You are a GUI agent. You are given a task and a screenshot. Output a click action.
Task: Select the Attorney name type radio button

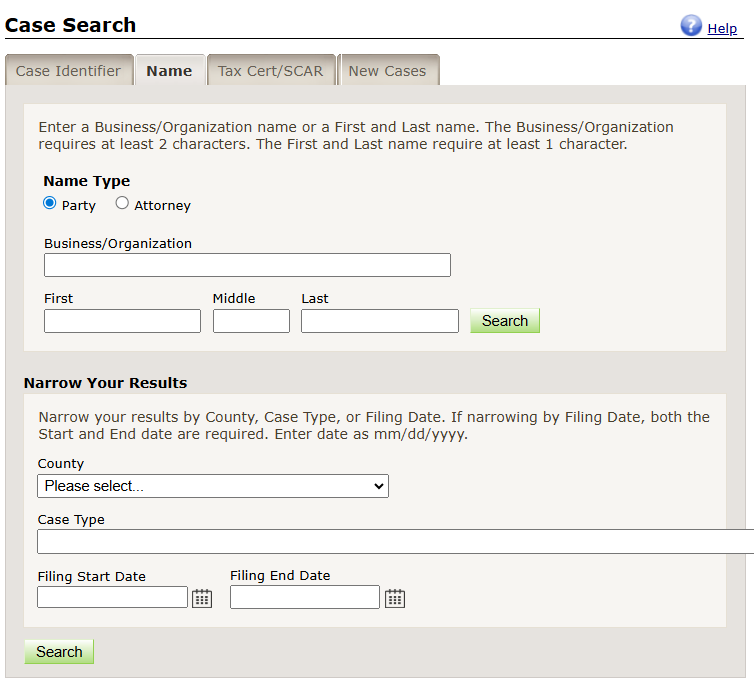122,203
